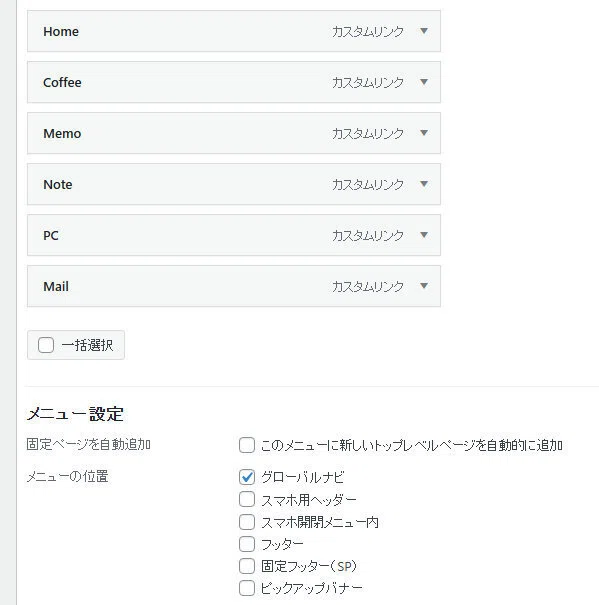Select the Note menu item title

coord(58,184)
